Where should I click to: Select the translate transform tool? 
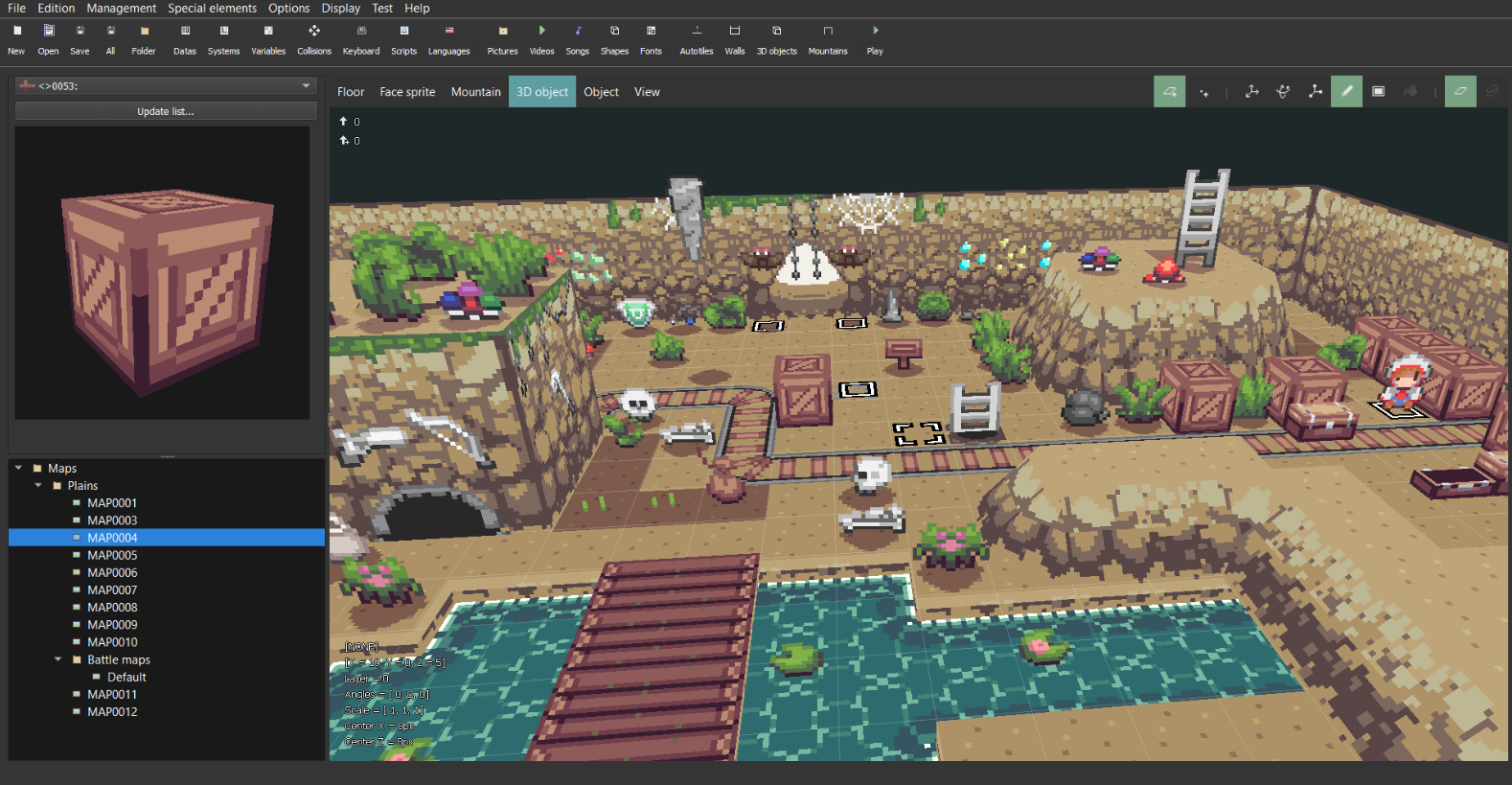(1251, 91)
